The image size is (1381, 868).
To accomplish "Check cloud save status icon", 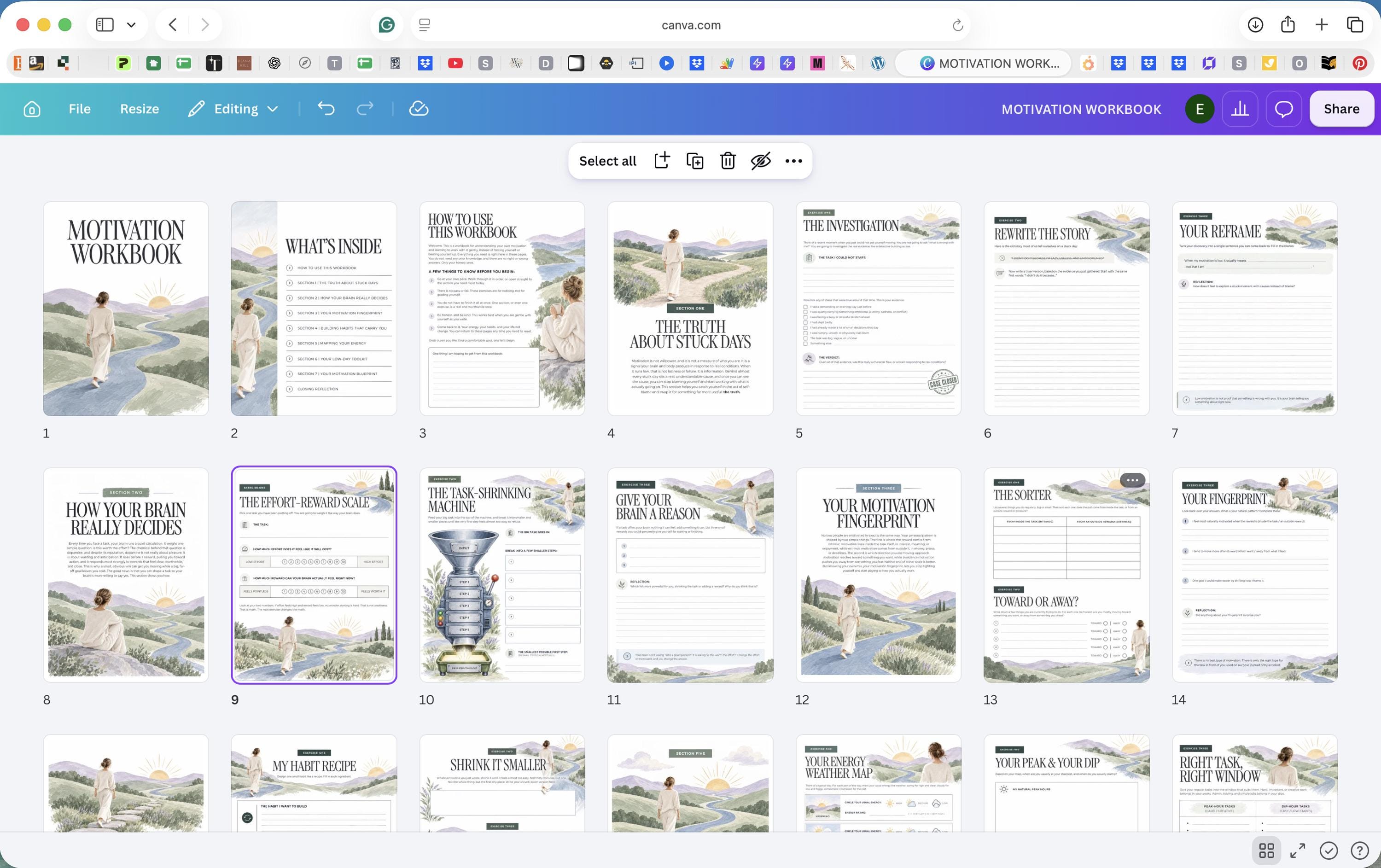I will (x=419, y=109).
